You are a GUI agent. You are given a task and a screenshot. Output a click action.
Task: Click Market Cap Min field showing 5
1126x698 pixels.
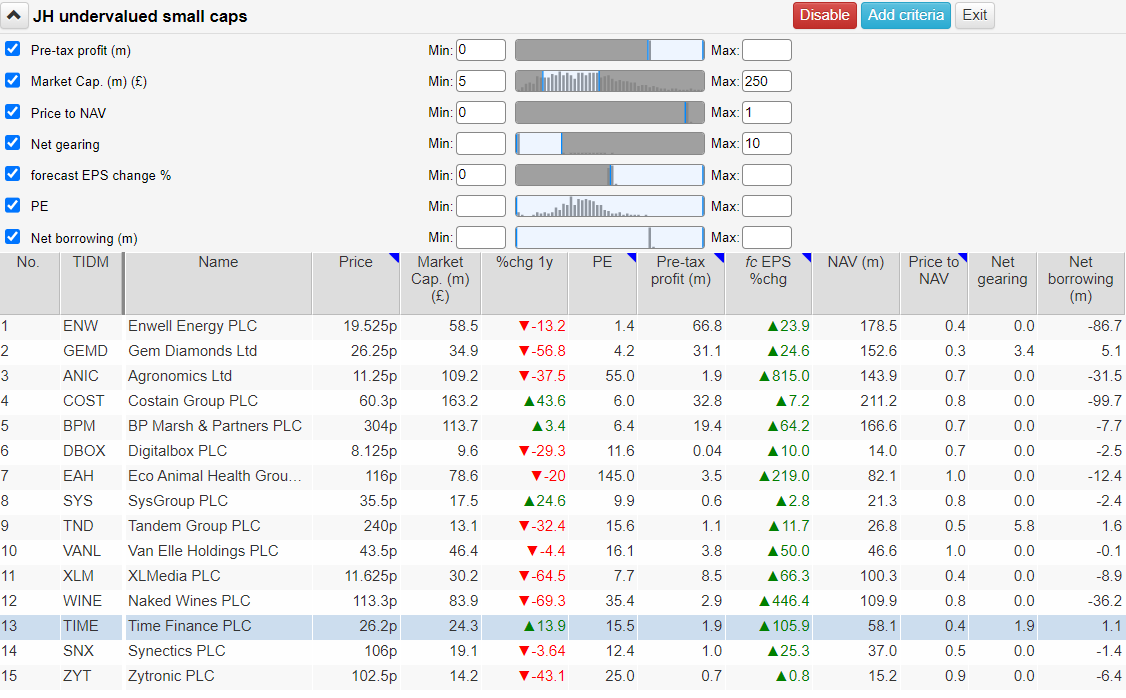pos(480,81)
